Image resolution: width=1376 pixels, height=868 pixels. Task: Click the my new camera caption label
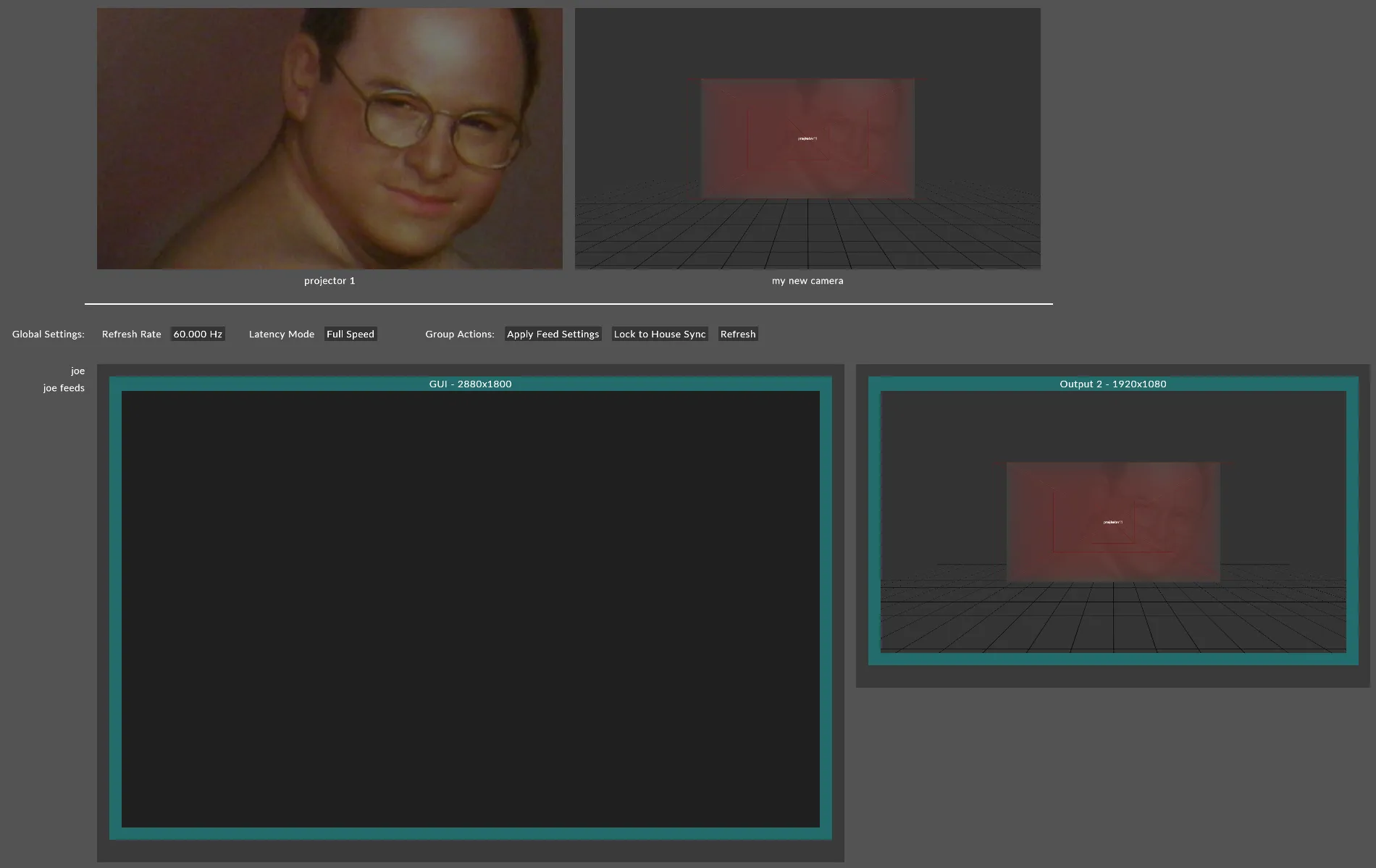807,281
